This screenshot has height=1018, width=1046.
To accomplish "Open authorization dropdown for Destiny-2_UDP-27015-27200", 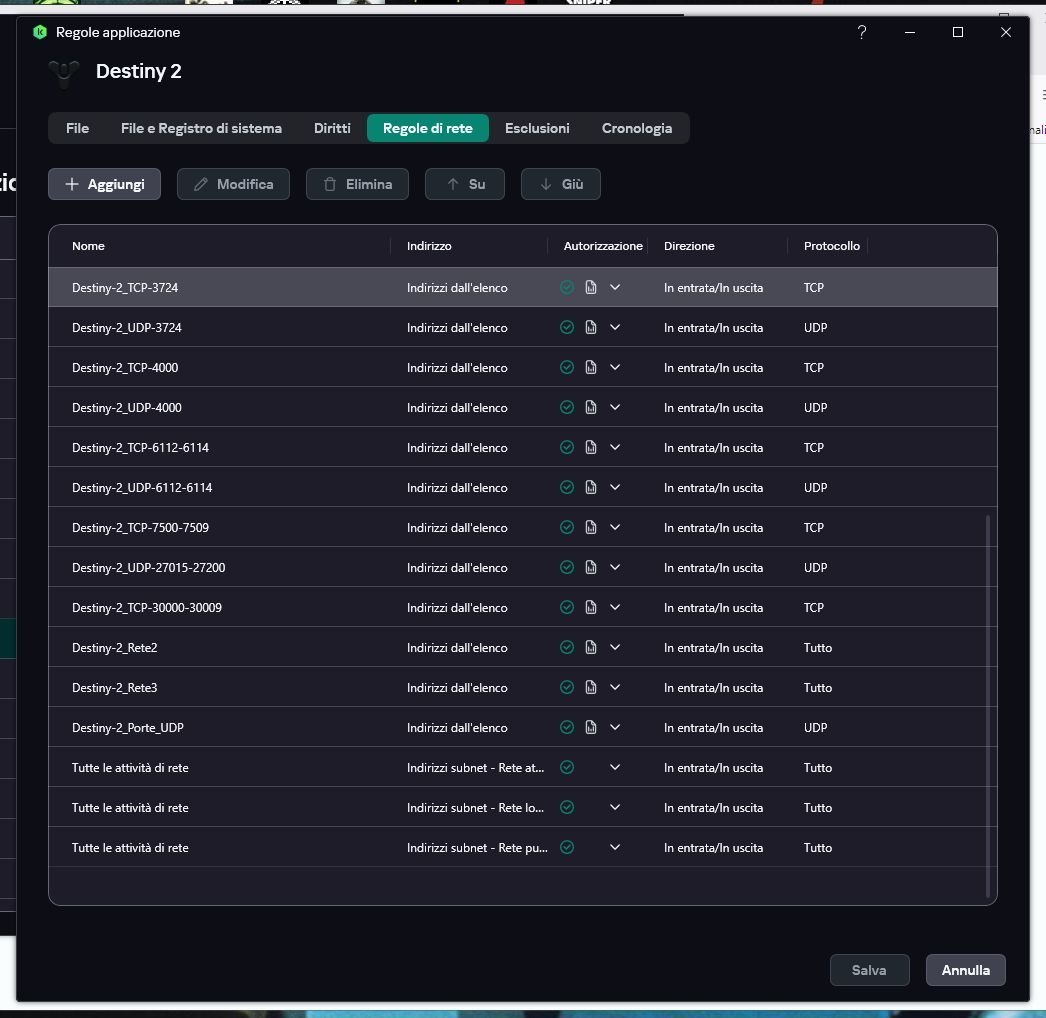I will pyautogui.click(x=615, y=567).
